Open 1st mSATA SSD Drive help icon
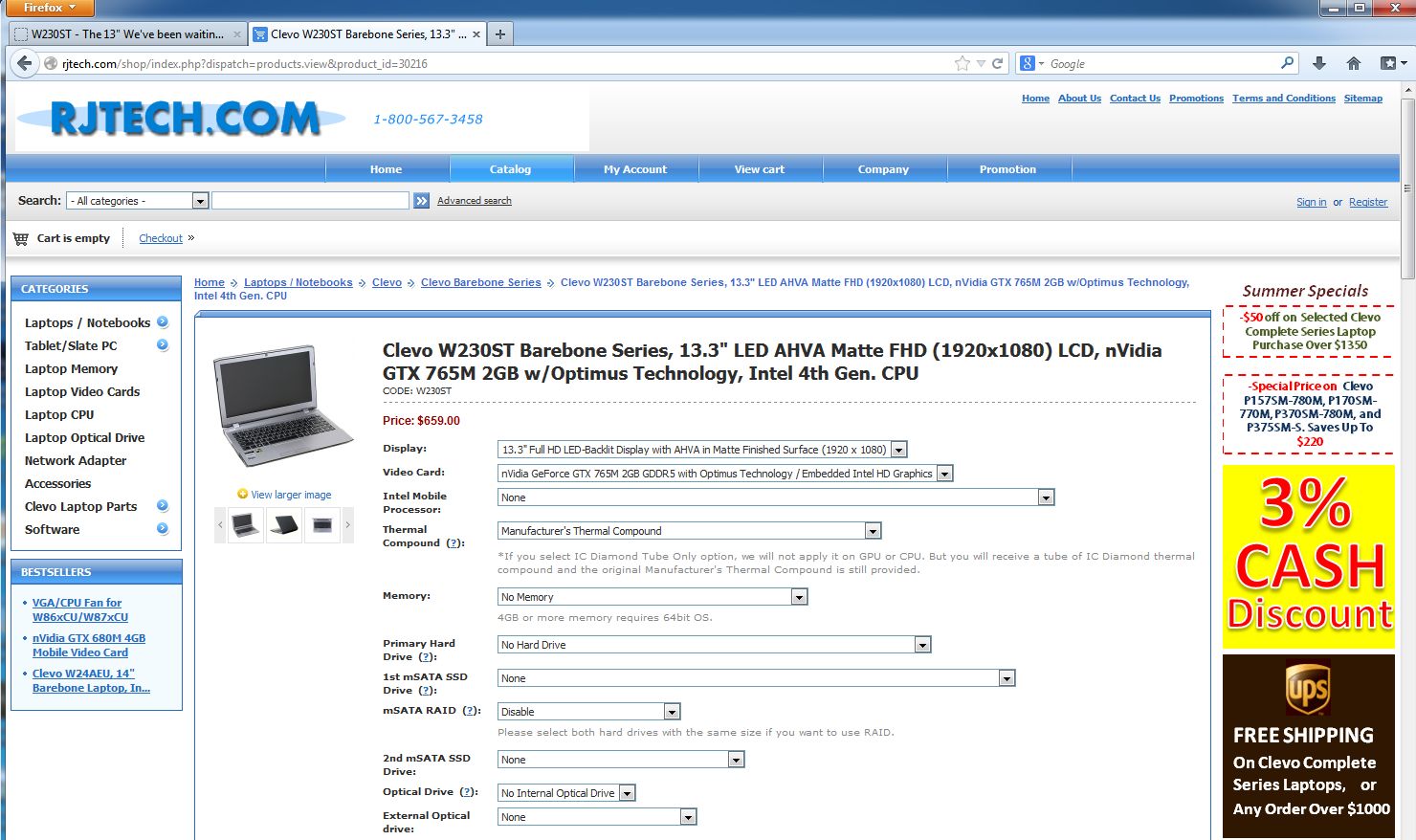 (427, 691)
